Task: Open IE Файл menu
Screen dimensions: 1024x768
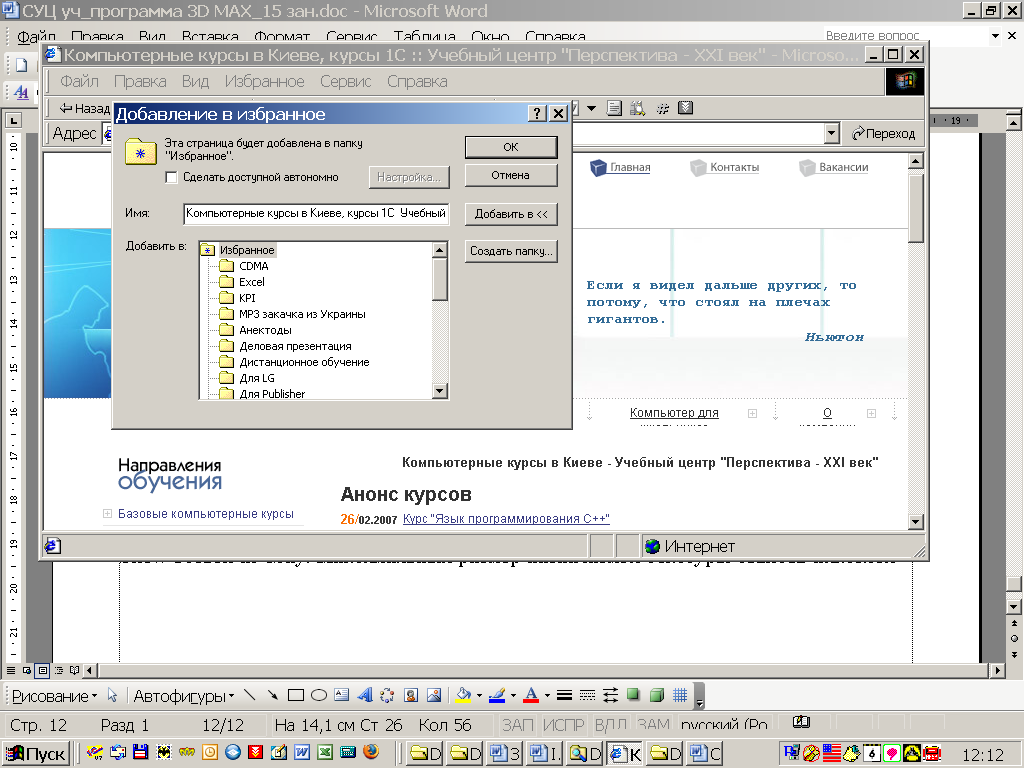Action: (79, 82)
